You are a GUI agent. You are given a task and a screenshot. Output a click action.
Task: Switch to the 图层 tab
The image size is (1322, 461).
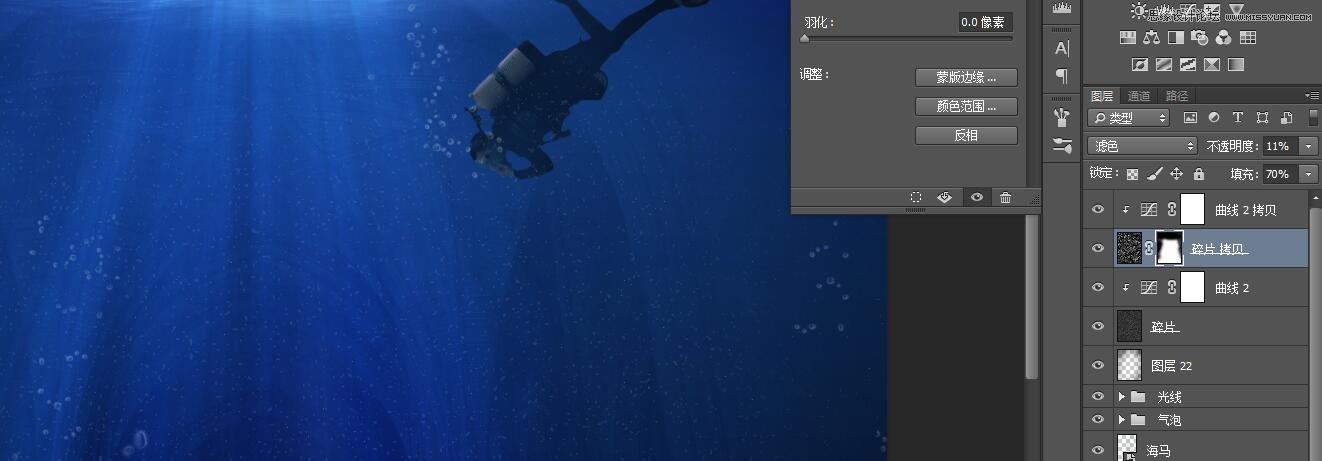1102,96
